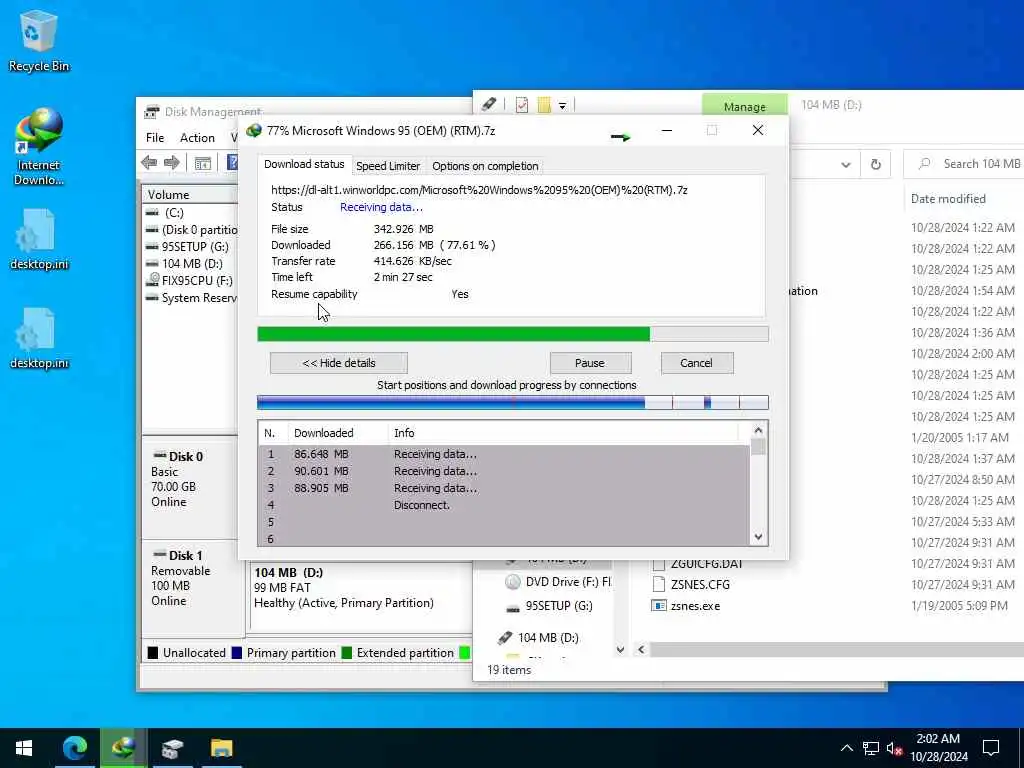The width and height of the screenshot is (1024, 768).
Task: Click the IDM download dialog title icon
Action: click(x=254, y=131)
